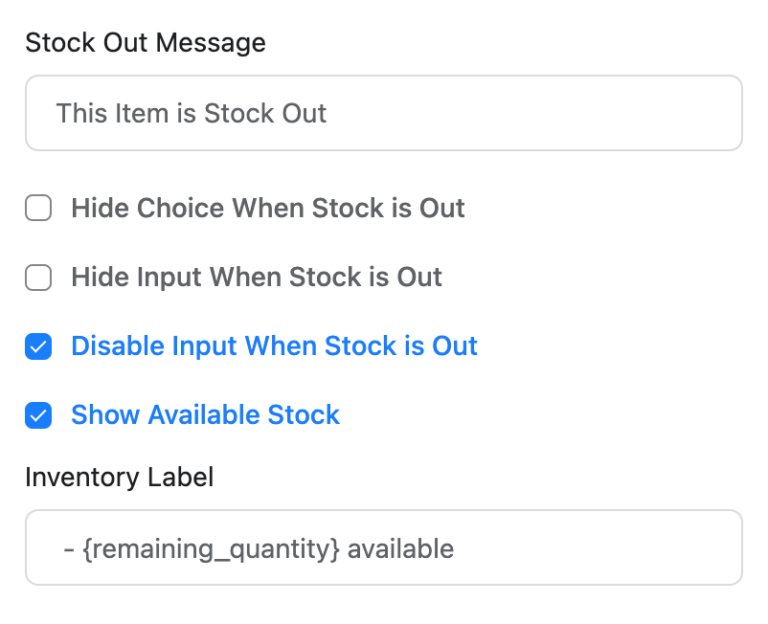This screenshot has height=624, width=768.
Task: Focus the Stock Out Message text field
Action: tap(383, 113)
